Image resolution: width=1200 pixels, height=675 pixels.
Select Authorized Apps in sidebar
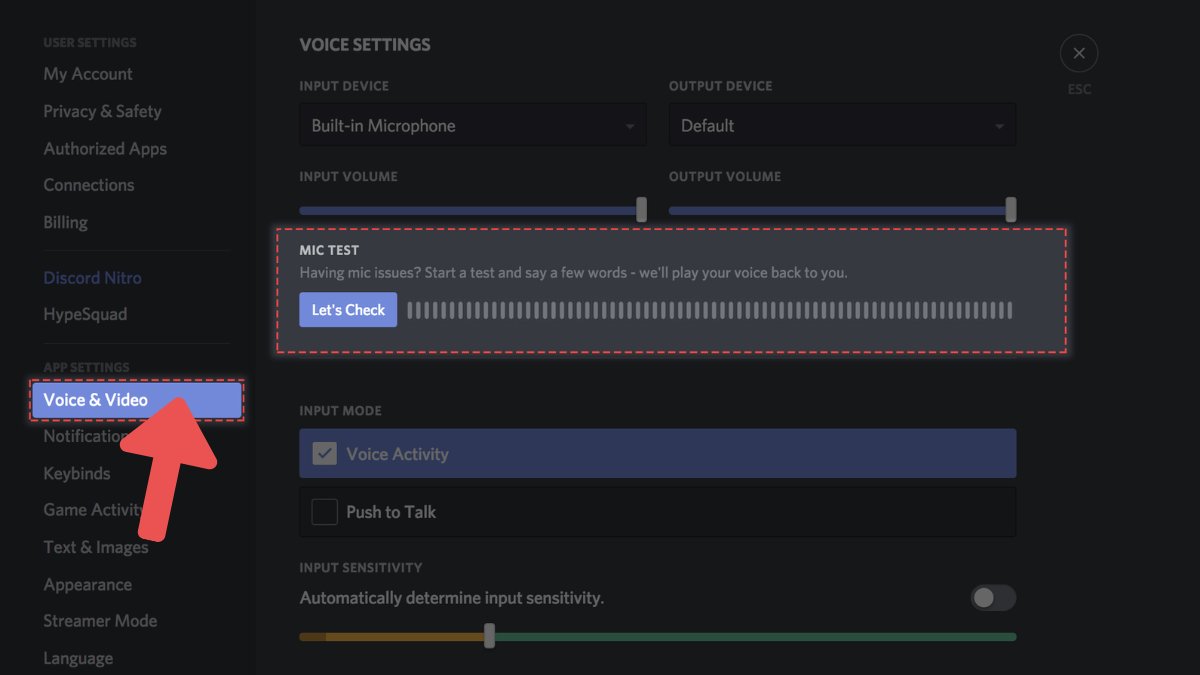coord(105,149)
